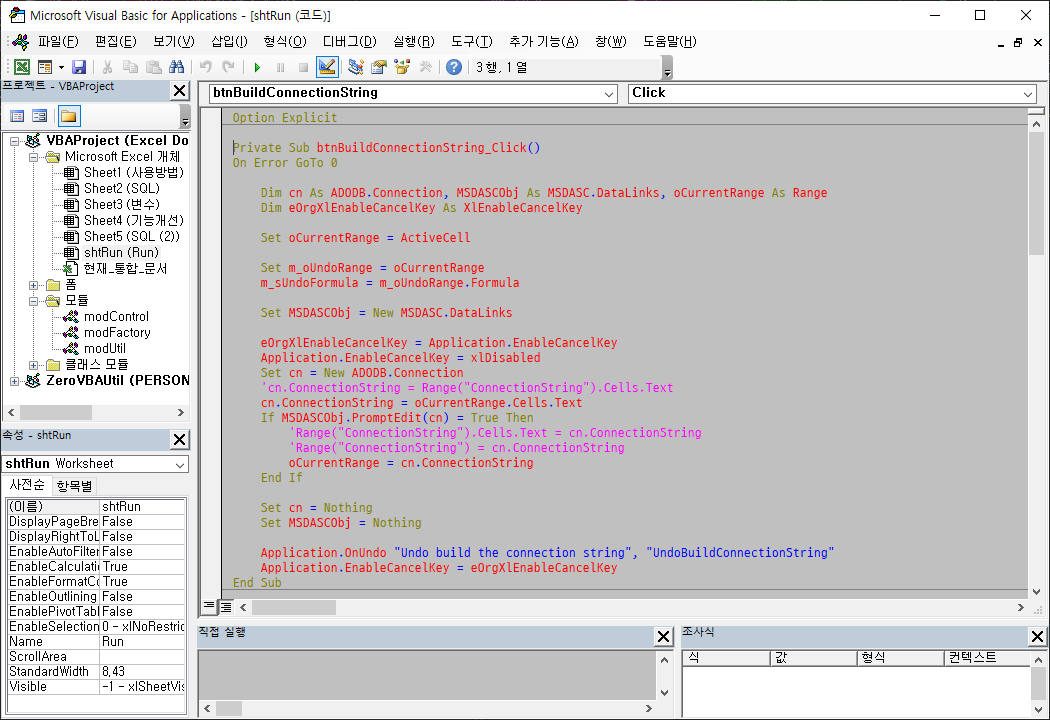Expand the ZeroVBAUtil (PERSON project node
Screen dimensions: 1050x720
coord(15,381)
